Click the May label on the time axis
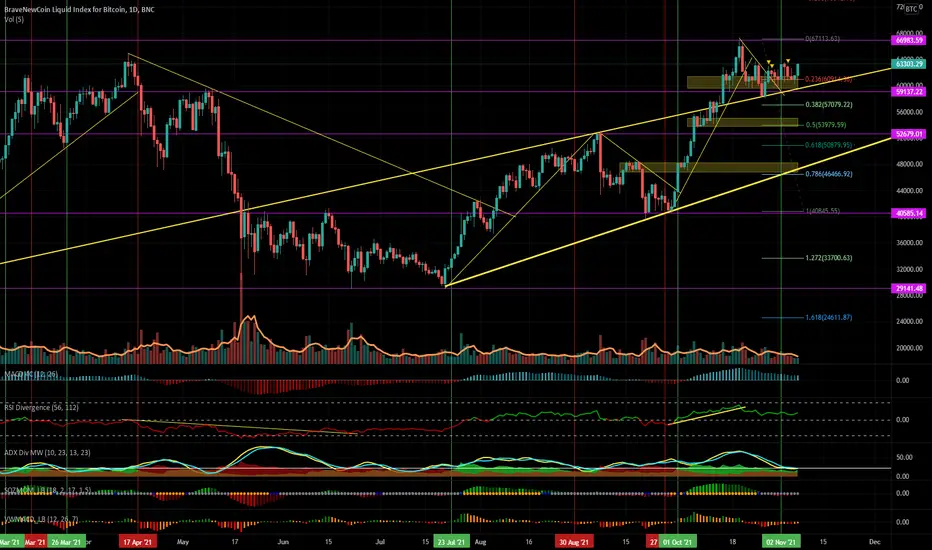The image size is (932, 550). (182, 542)
